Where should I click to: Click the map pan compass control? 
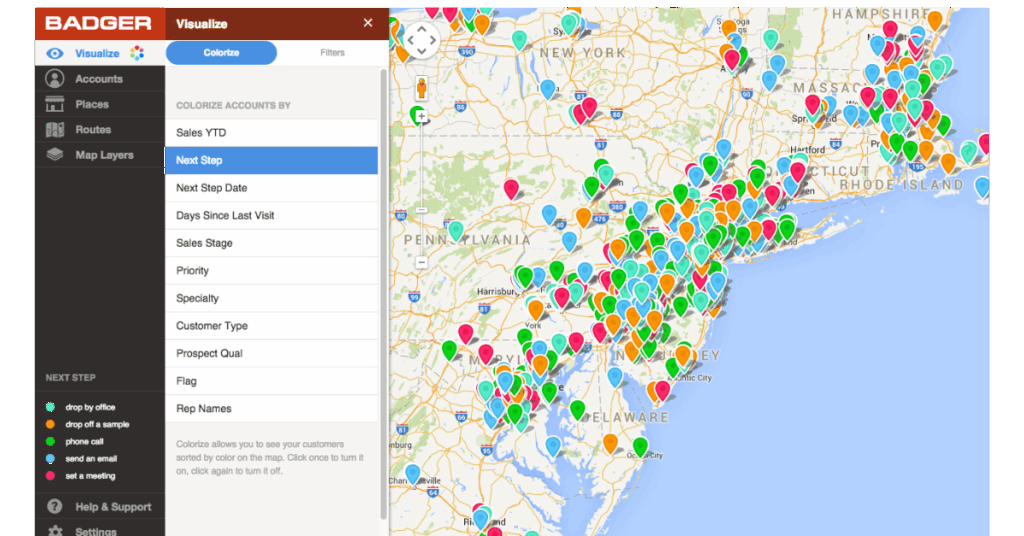point(421,41)
